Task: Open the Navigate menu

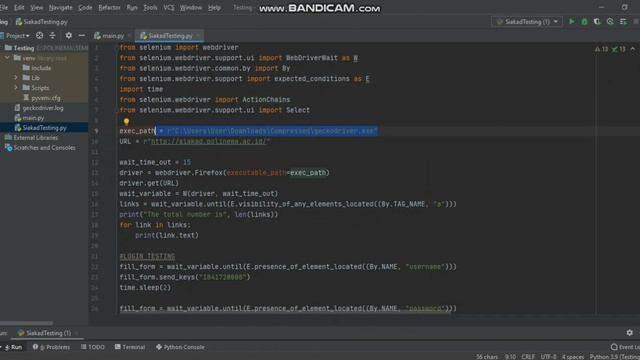Action: pos(60,7)
